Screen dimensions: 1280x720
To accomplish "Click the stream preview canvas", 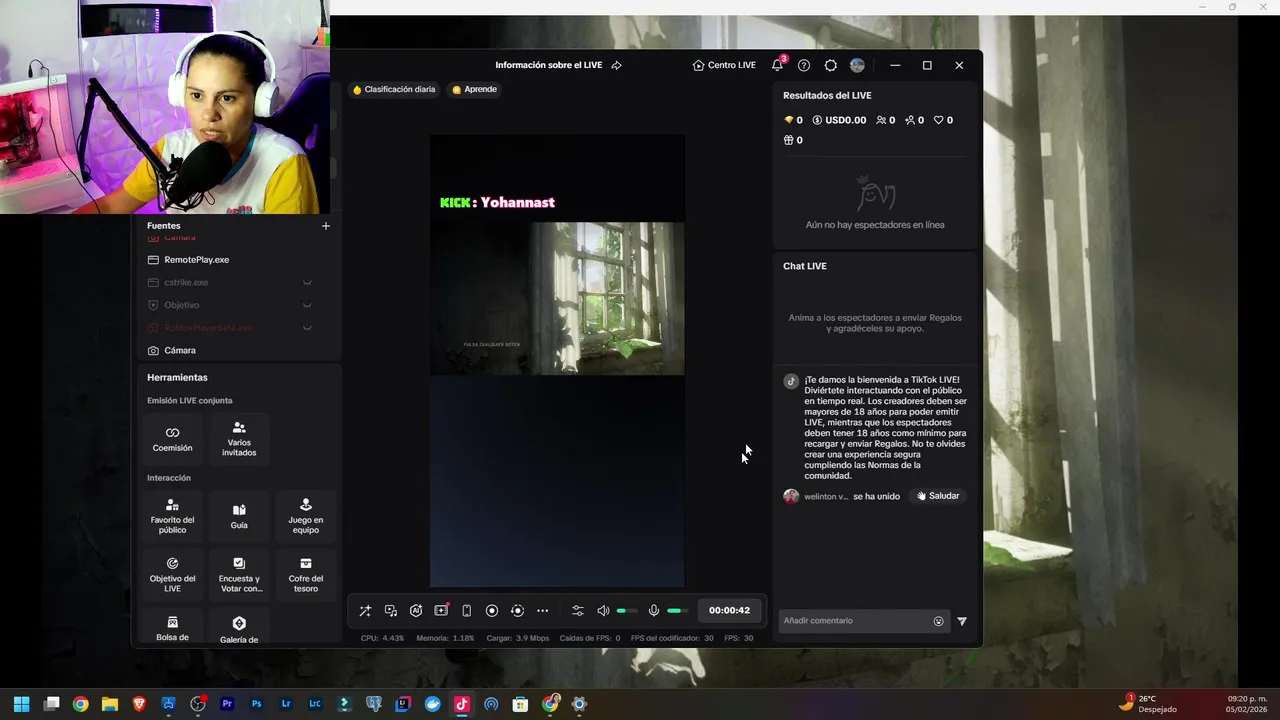I will click(x=558, y=361).
